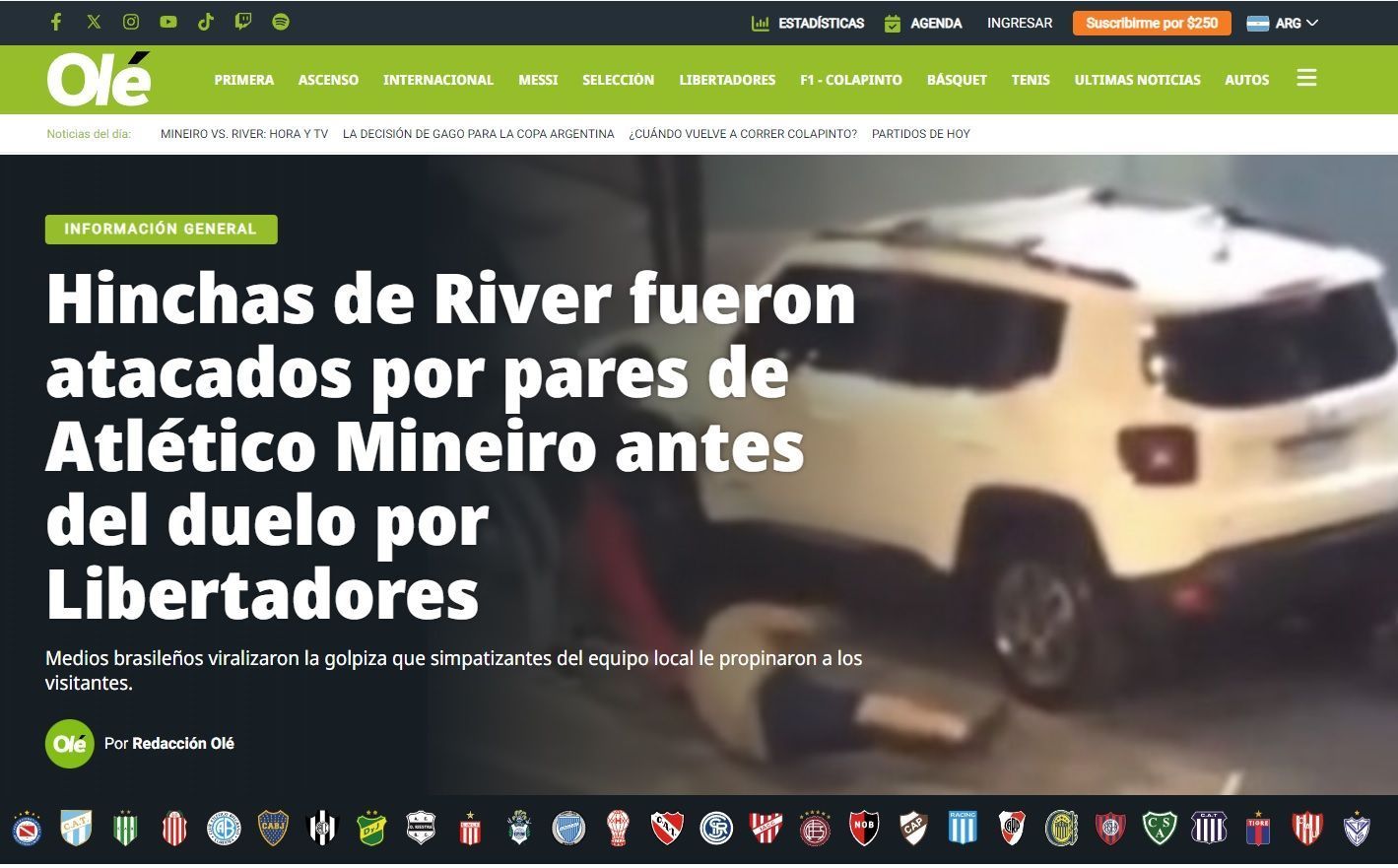Click the Olé author avatar circle
The image size is (1398, 868).
[x=70, y=744]
